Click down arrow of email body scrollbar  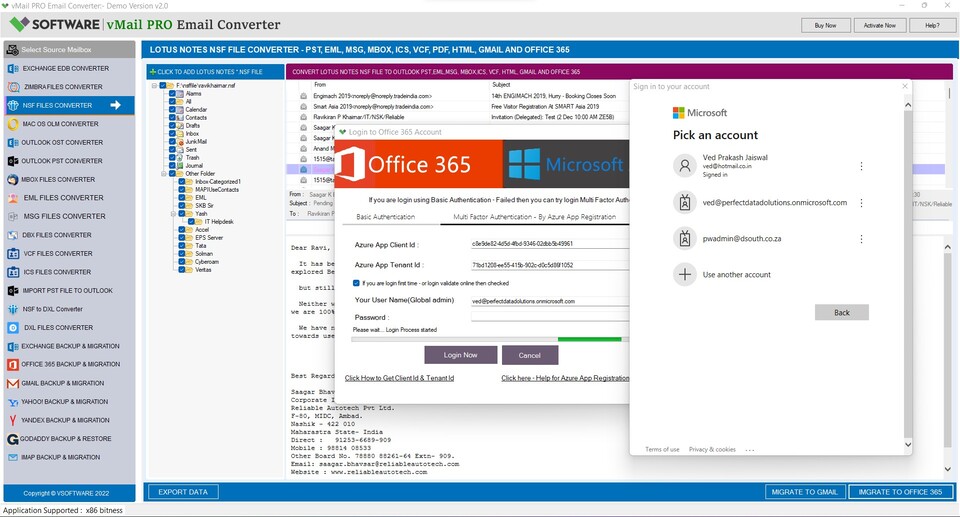(948, 469)
